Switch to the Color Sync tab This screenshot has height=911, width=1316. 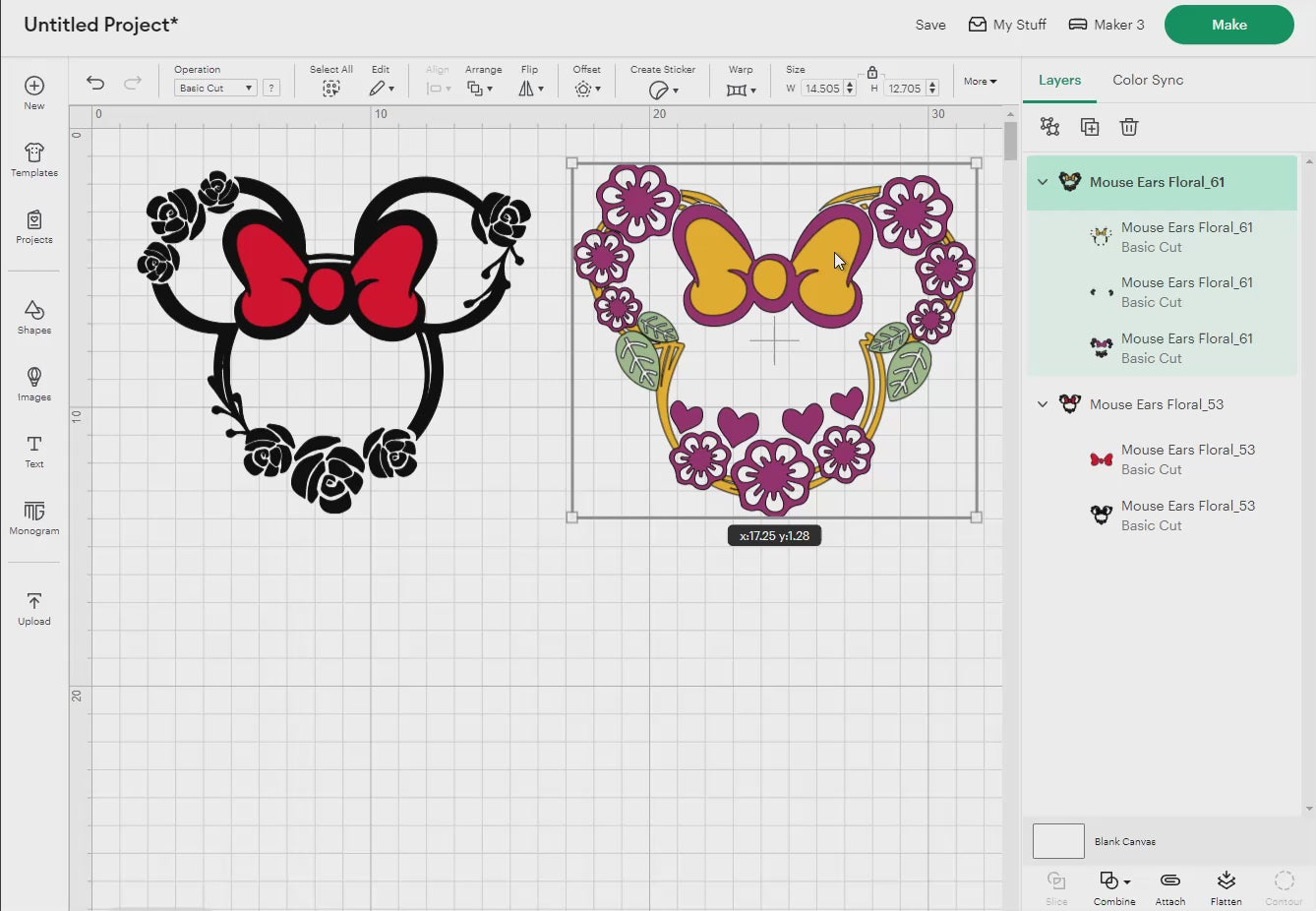[1148, 80]
